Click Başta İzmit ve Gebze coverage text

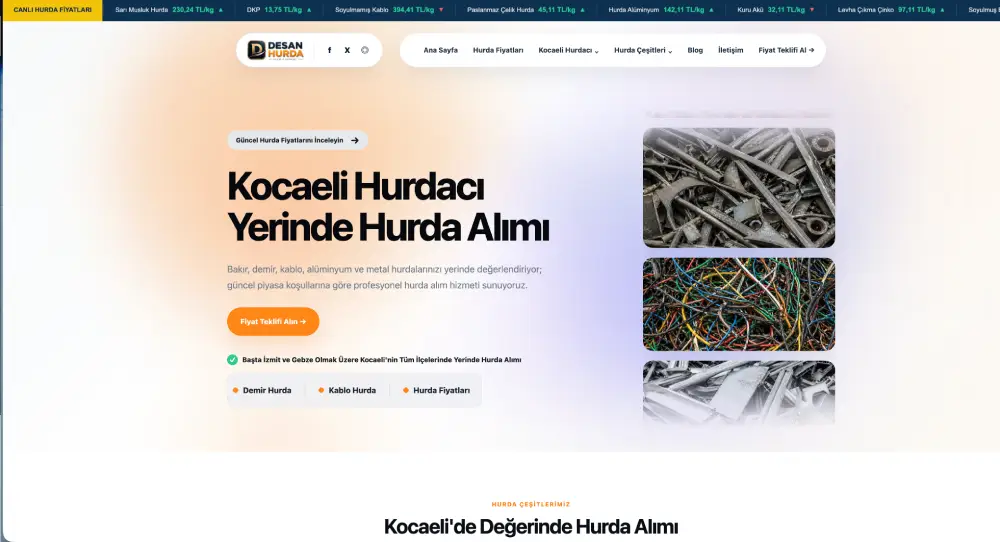(381, 360)
